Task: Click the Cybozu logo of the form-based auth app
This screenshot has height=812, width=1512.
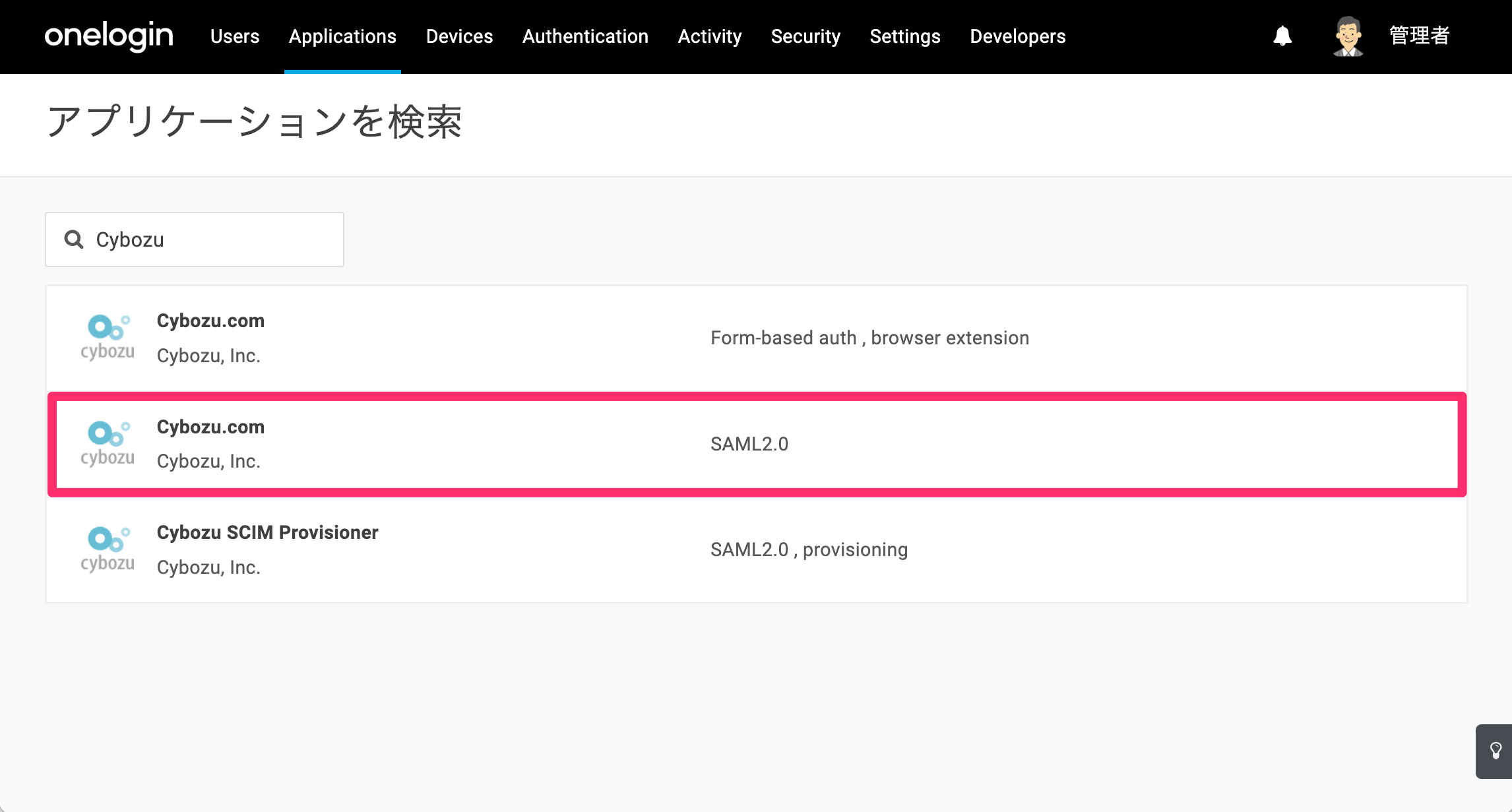Action: 108,338
